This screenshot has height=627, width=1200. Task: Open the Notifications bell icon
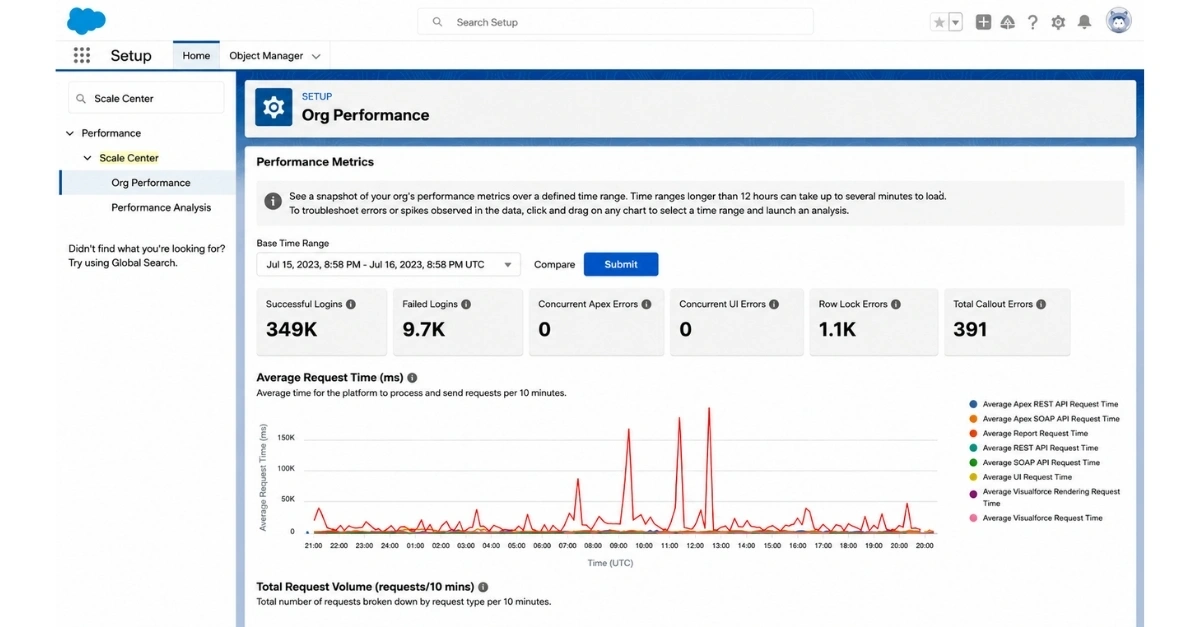point(1084,22)
